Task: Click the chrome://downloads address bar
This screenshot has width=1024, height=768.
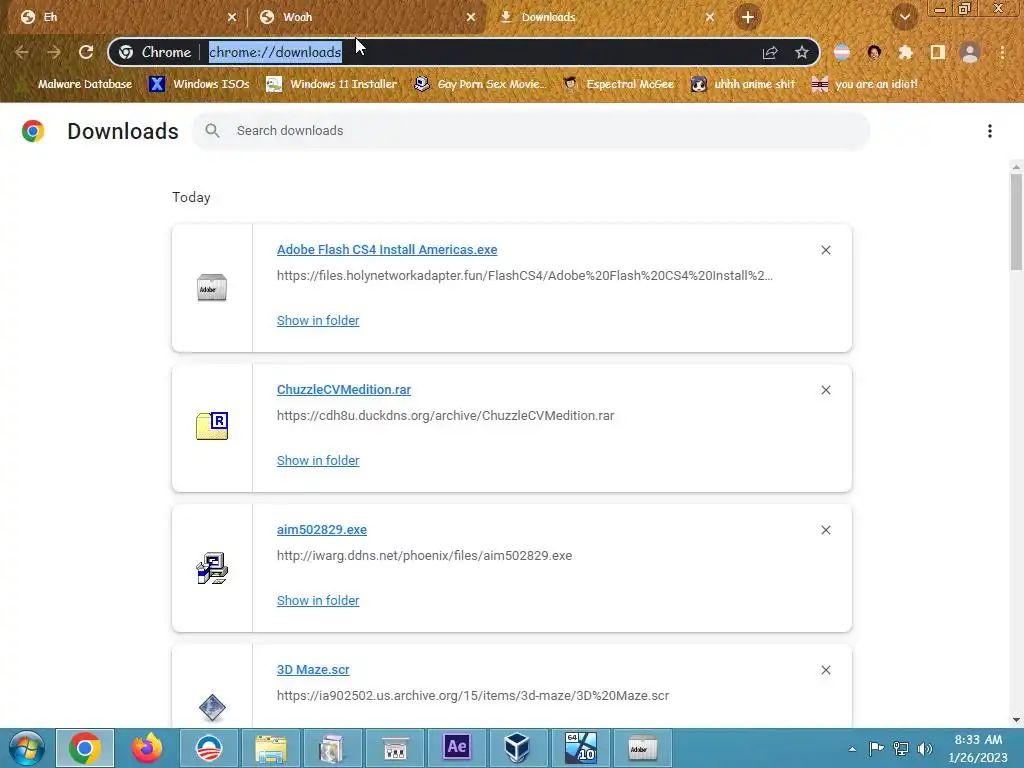Action: point(464,52)
